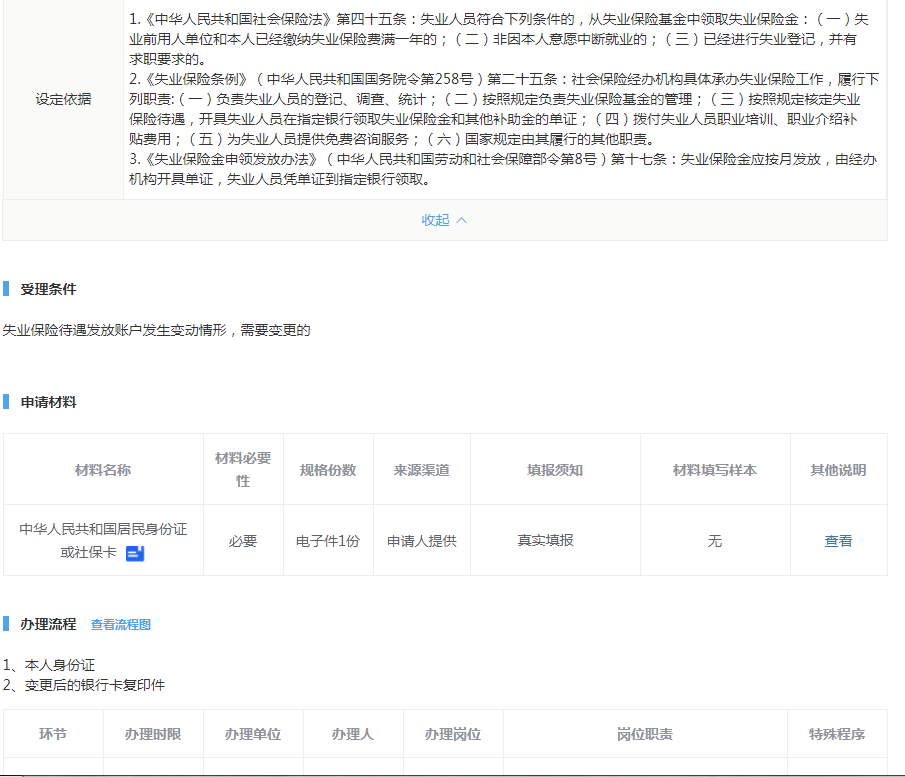Click the 设定依据 row label cell
This screenshot has width=905, height=777.
pos(63,99)
